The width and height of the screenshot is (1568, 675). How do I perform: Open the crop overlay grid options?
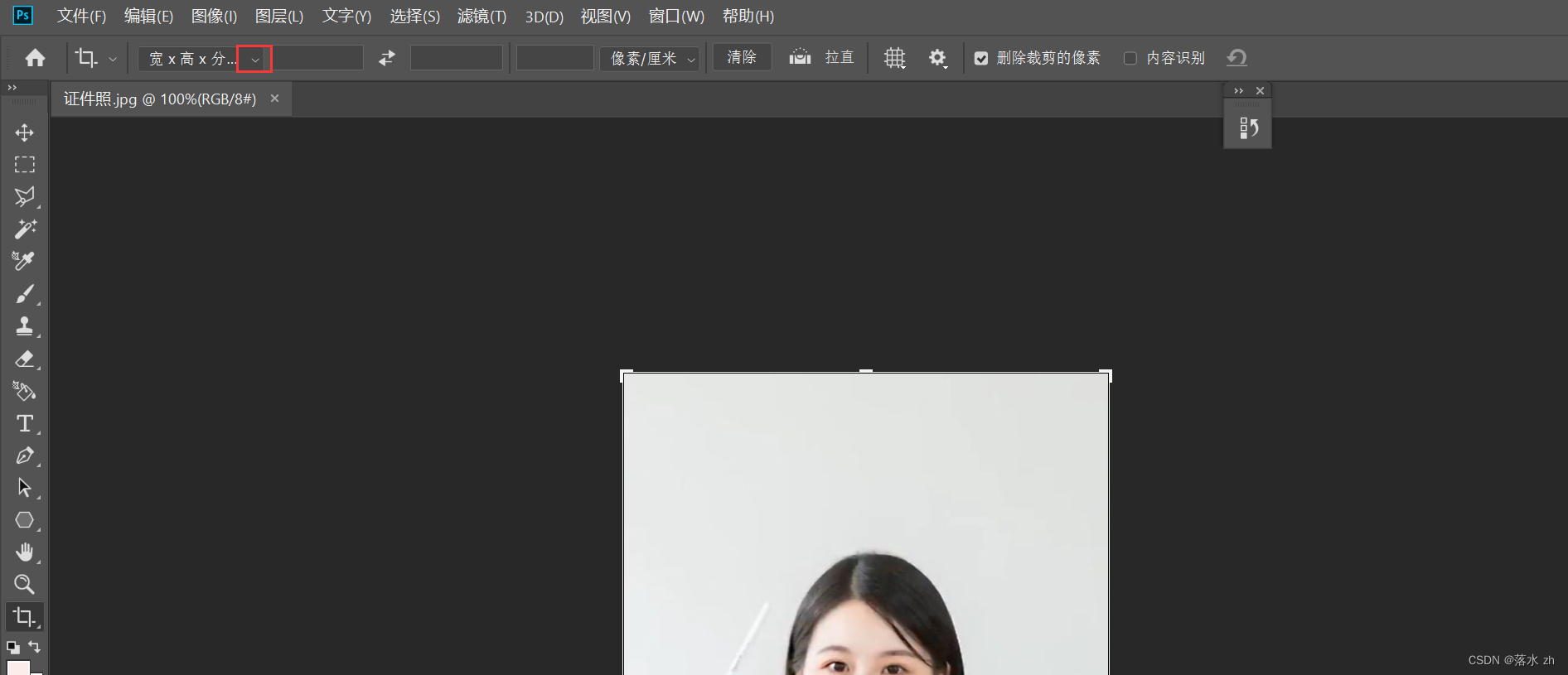tap(895, 58)
